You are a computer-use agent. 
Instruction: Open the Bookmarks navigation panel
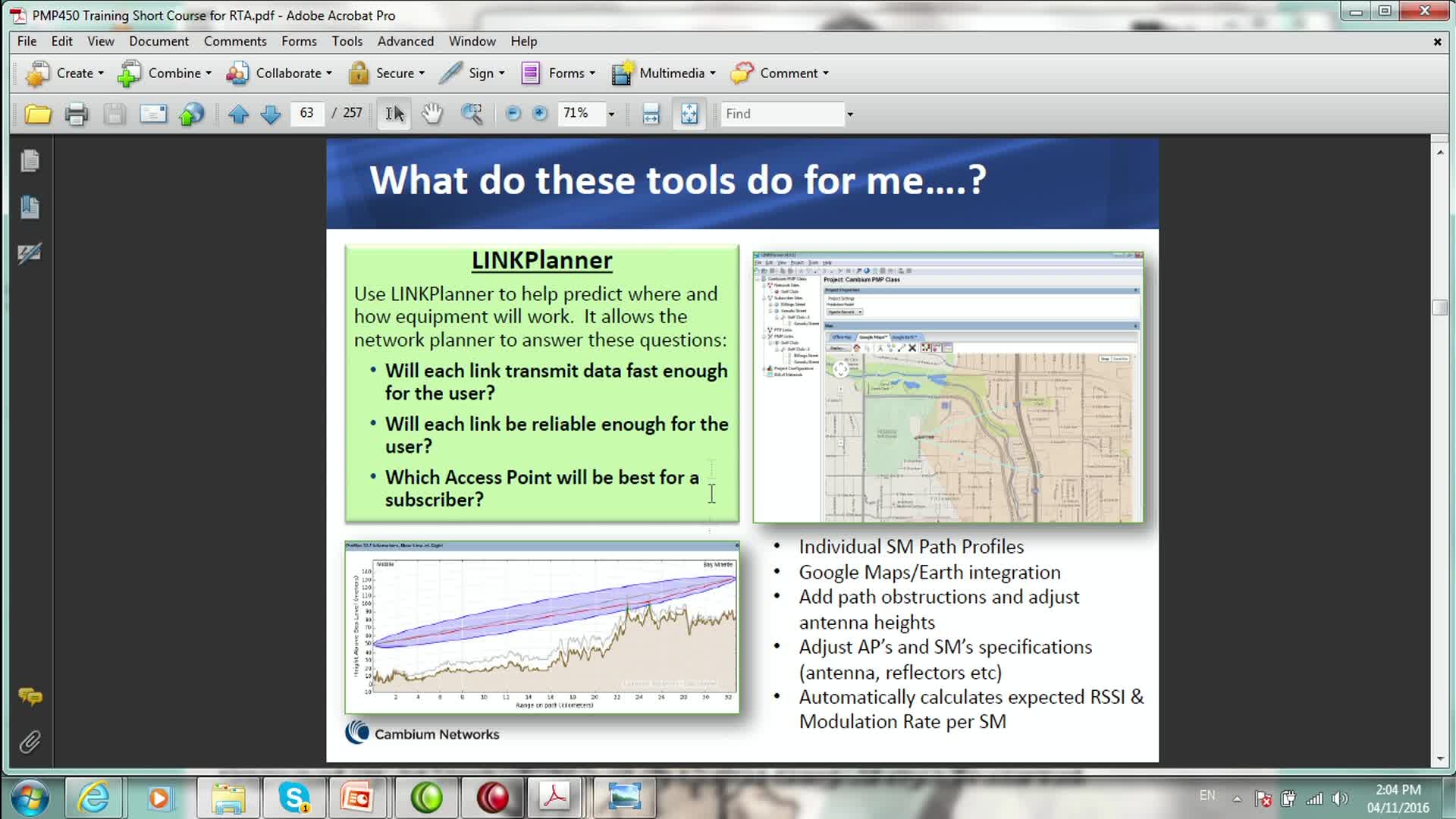(30, 207)
